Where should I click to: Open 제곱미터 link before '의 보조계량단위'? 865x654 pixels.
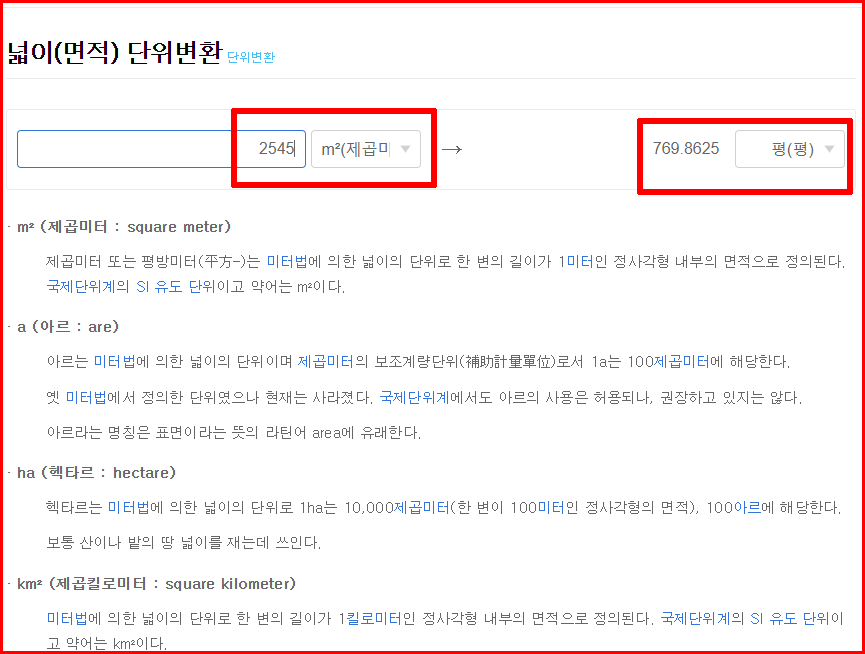[x=325, y=361]
